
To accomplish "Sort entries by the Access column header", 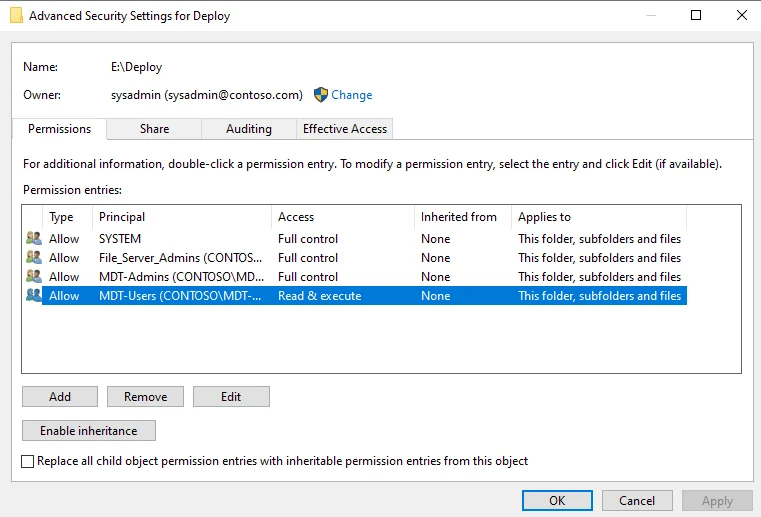I will (340, 217).
